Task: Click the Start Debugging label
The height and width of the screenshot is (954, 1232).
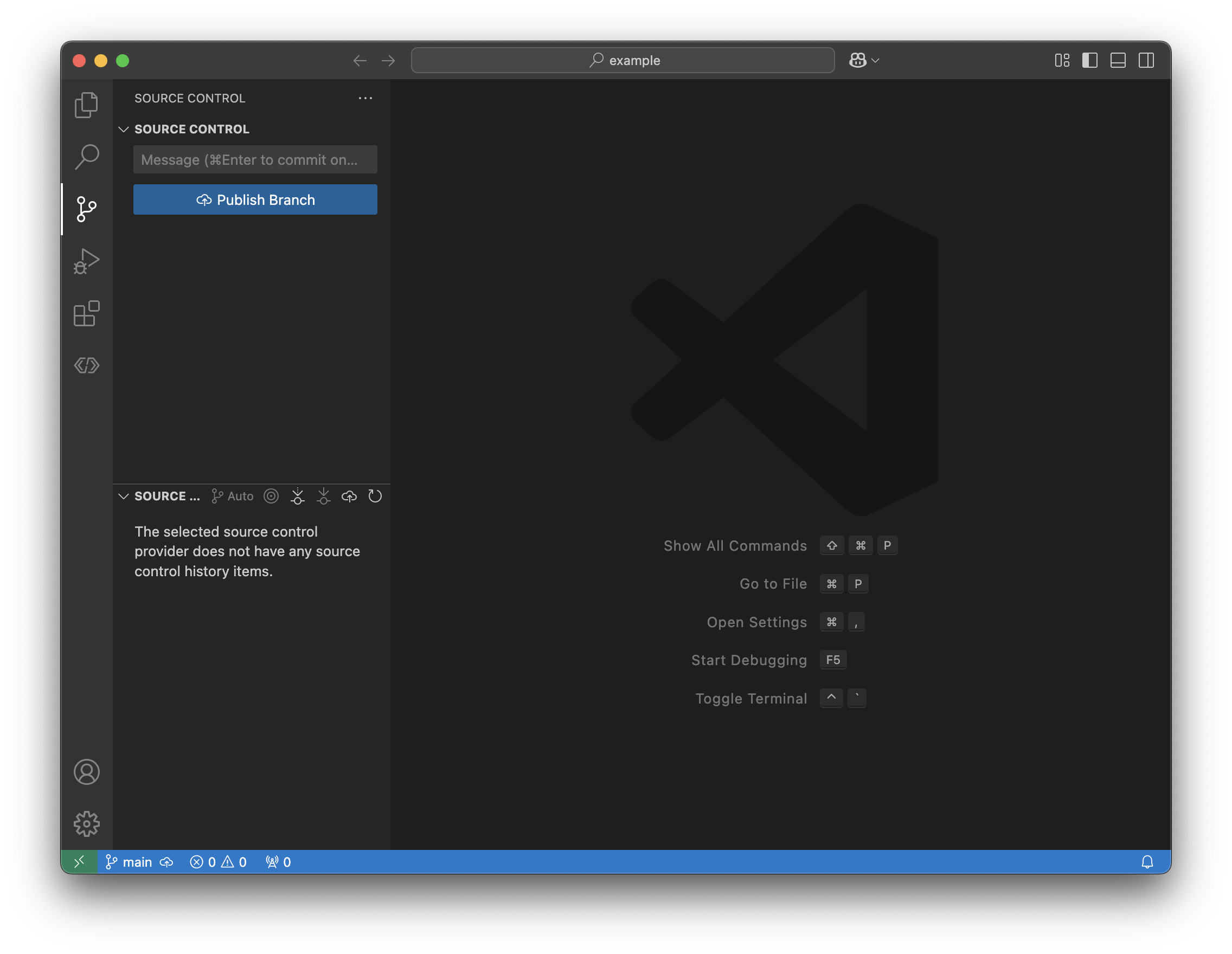Action: [x=749, y=660]
